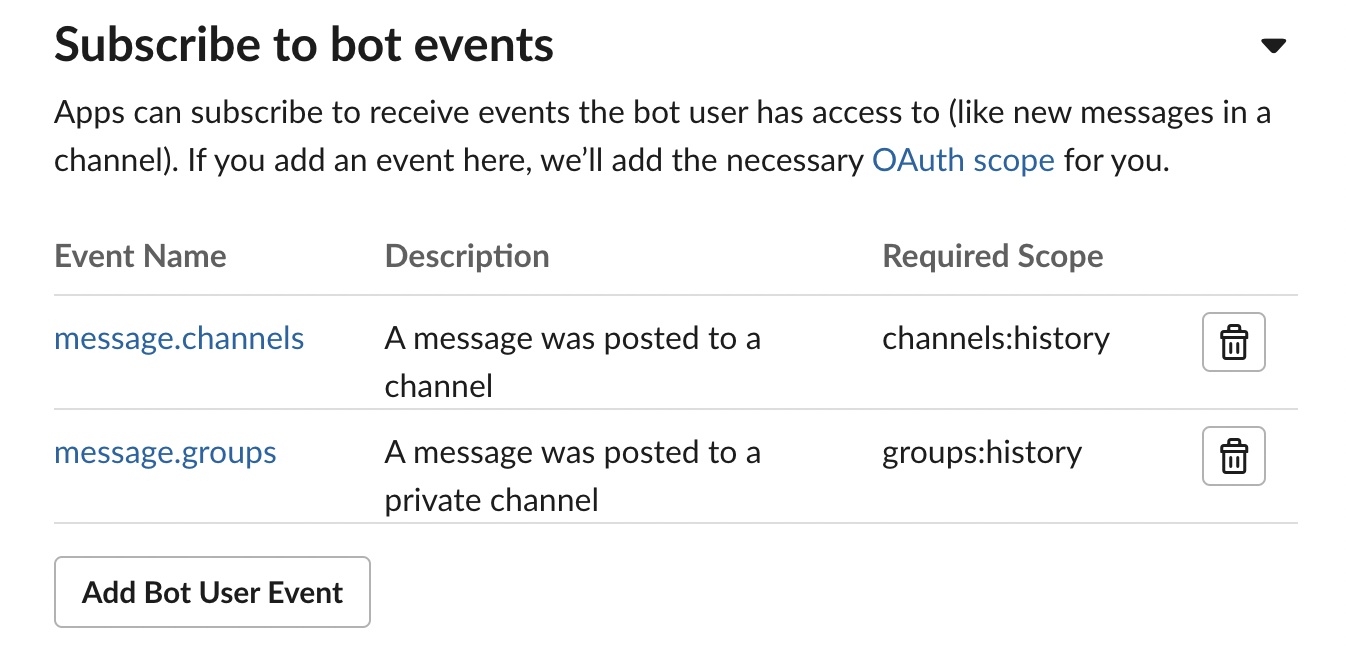Click the Required Scope column header
The image size is (1346, 656).
click(992, 256)
